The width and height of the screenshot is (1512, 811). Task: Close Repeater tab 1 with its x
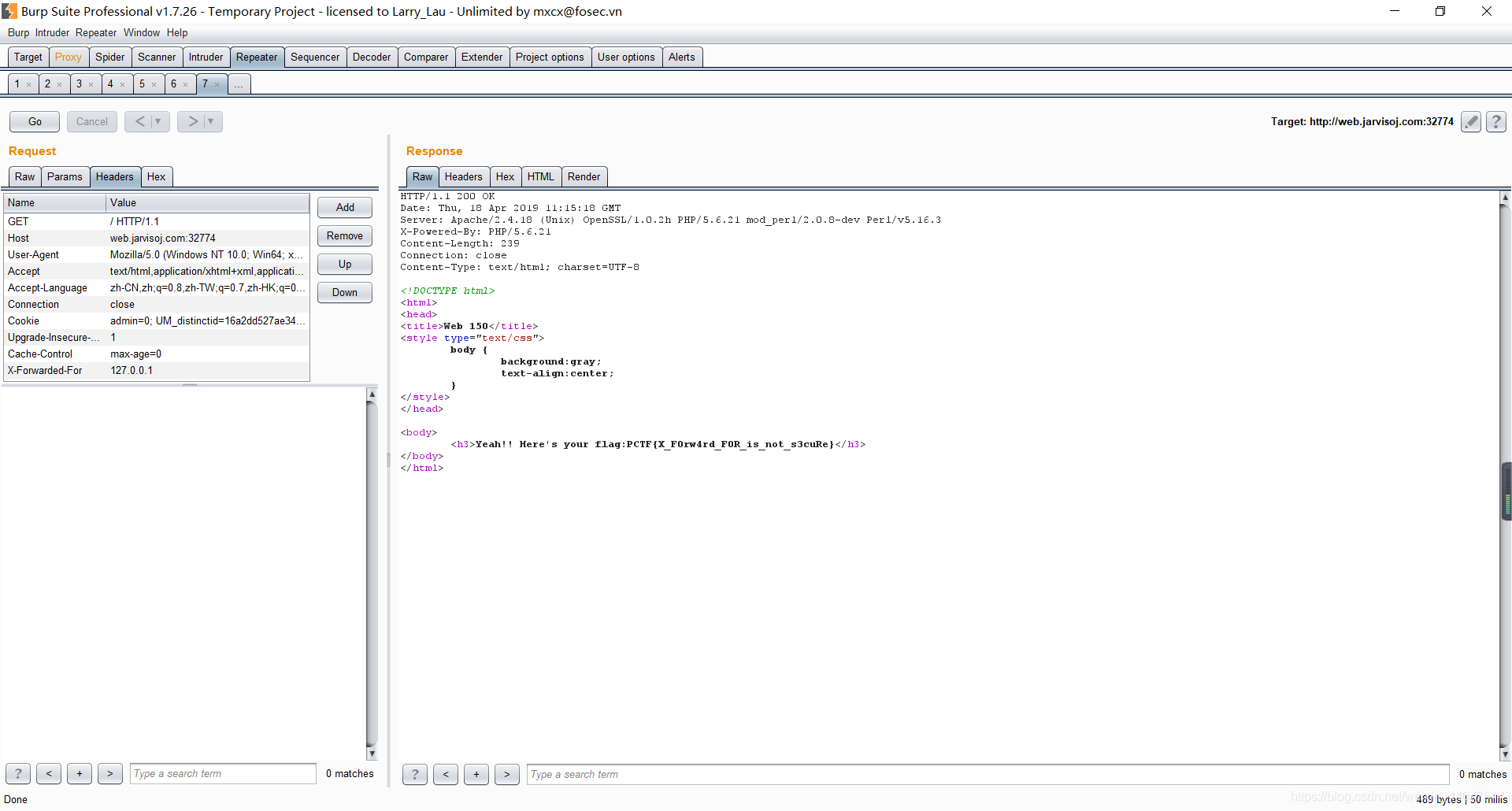click(29, 84)
